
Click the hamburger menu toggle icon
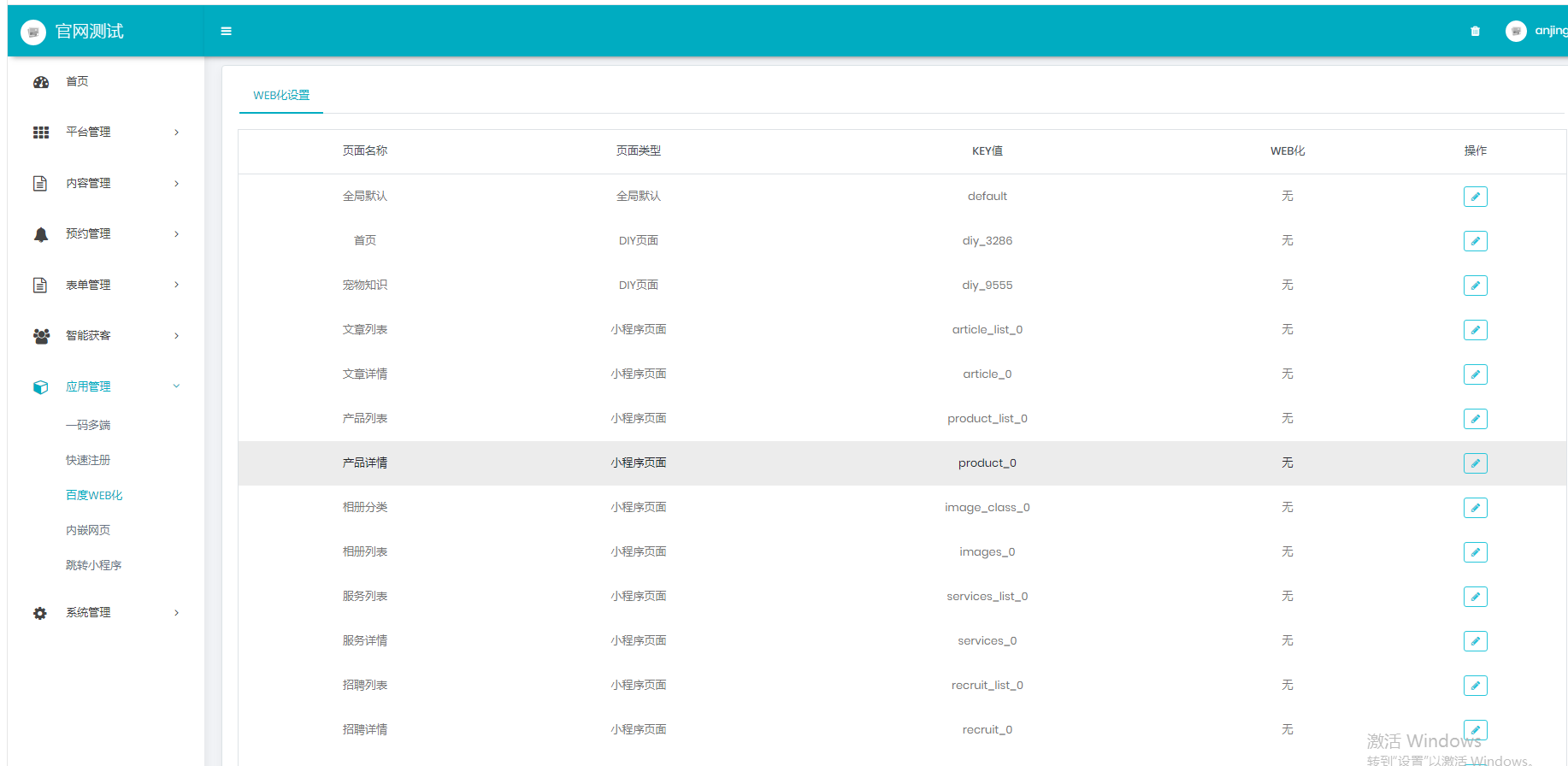[x=226, y=31]
